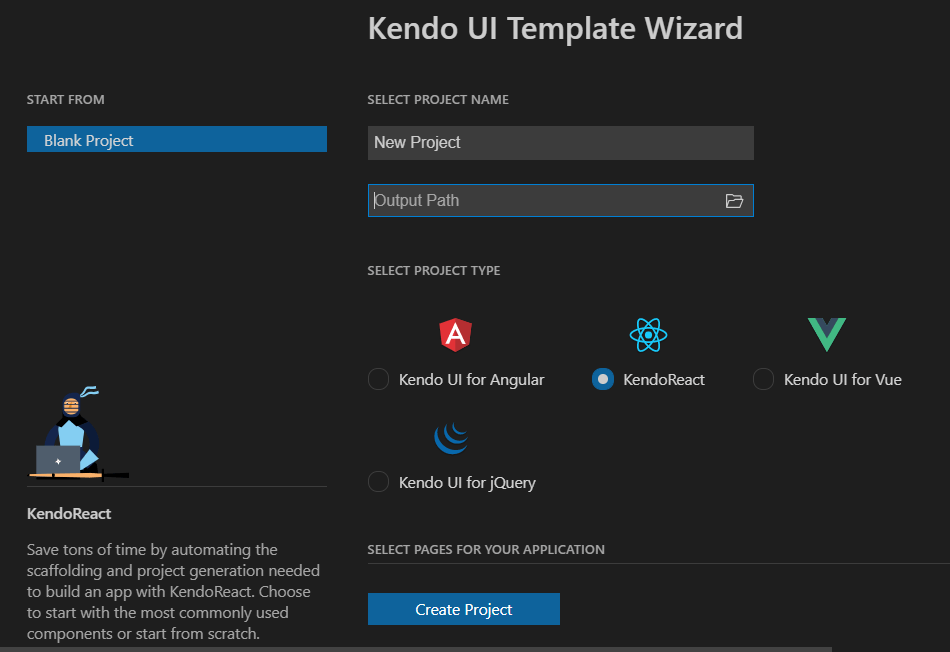This screenshot has height=652, width=950.
Task: Click the horizontal scrollbar at the bottom
Action: tap(416, 649)
